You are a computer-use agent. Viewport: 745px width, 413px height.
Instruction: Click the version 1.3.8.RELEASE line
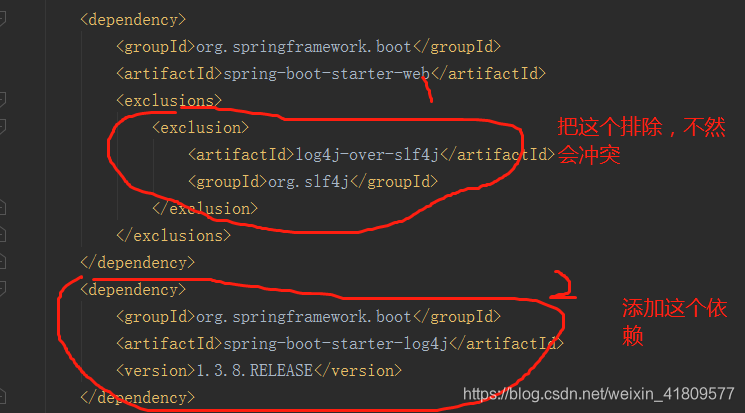click(x=259, y=371)
